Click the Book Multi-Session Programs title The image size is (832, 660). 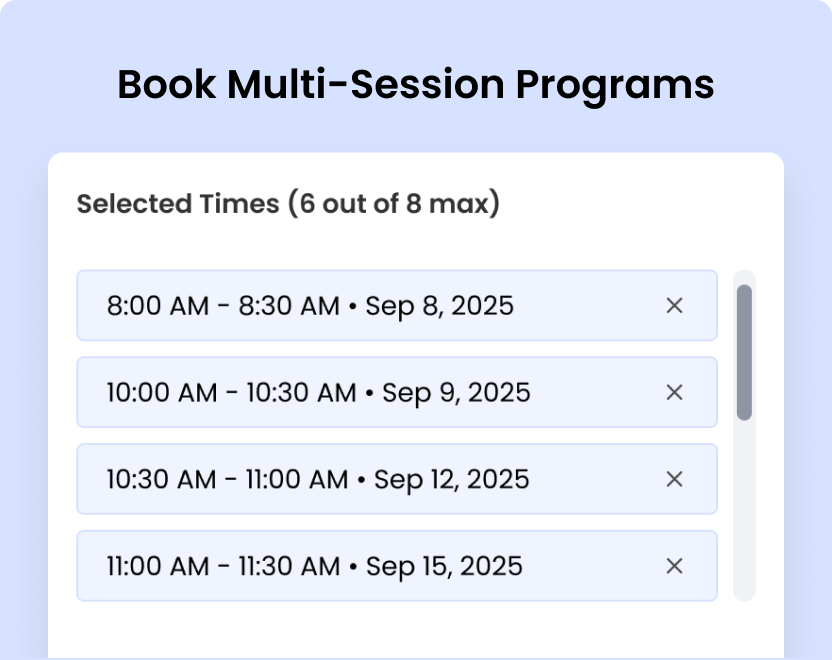coord(416,85)
